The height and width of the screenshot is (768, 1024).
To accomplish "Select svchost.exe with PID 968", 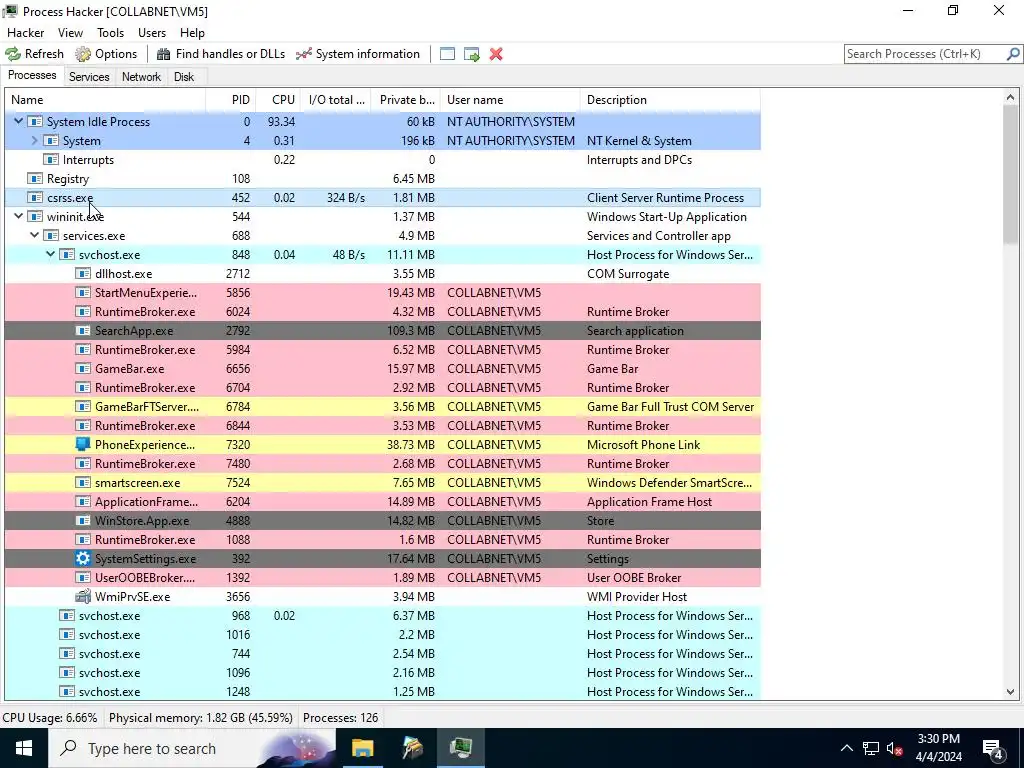I will tap(383, 615).
